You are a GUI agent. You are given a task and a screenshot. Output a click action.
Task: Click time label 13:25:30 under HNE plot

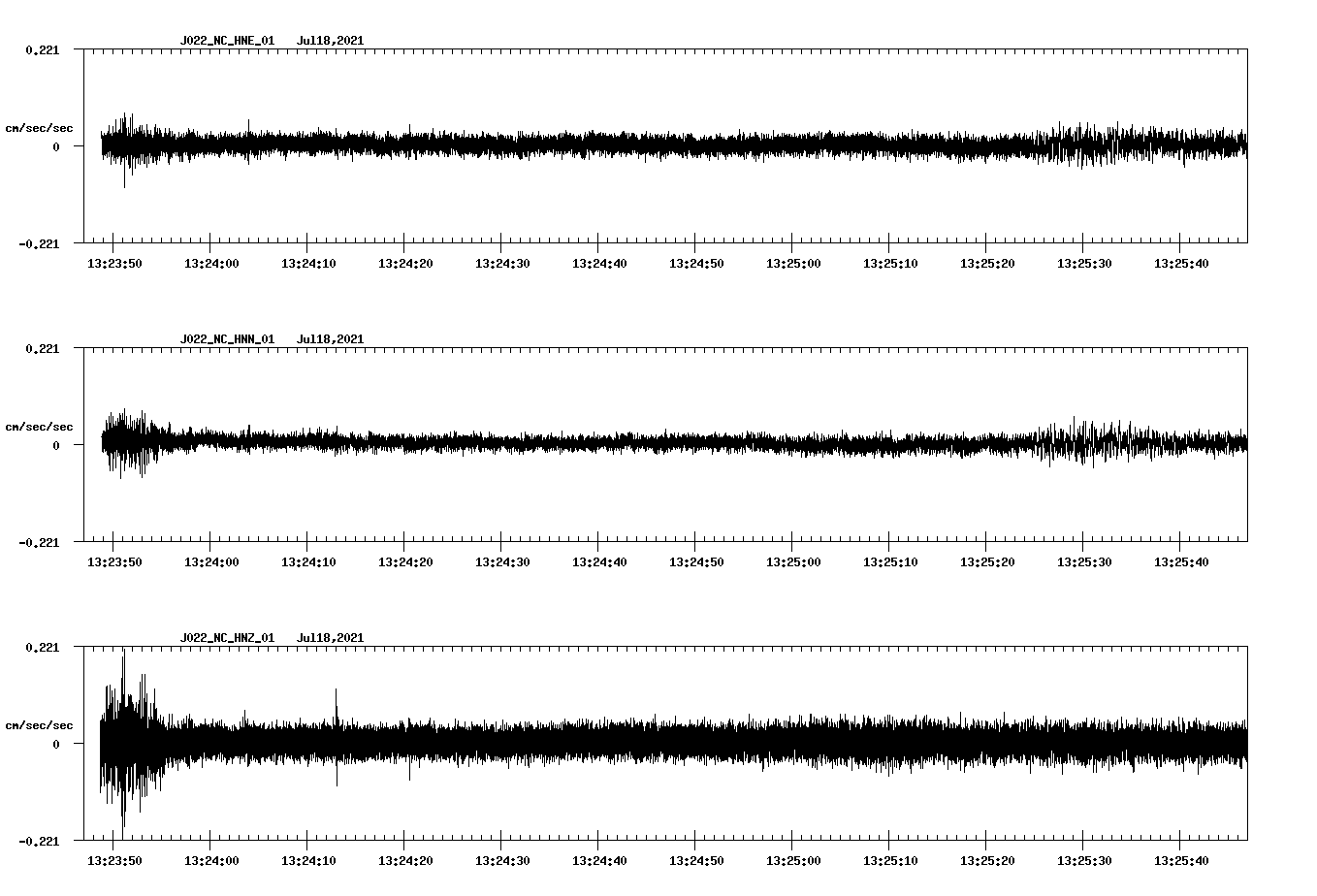tap(1084, 263)
